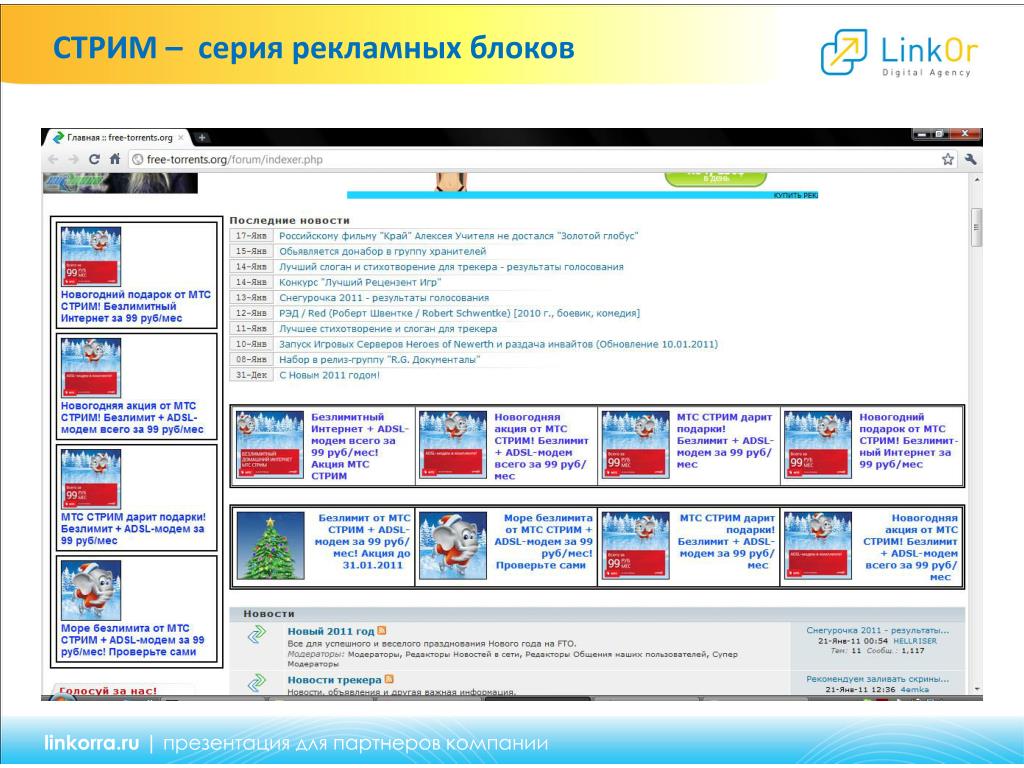Open last post Снегурочка 2011 - результаты...
This screenshot has height=768, width=1024.
point(878,630)
